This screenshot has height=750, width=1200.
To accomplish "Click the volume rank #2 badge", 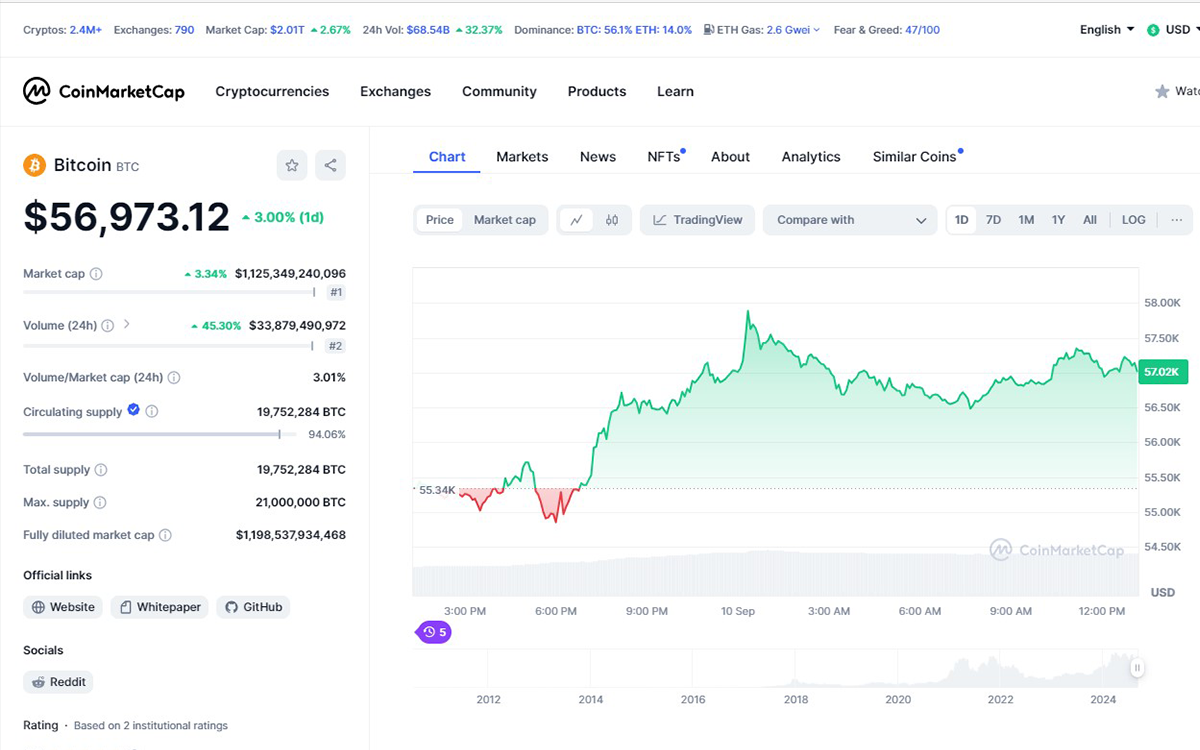I will click(x=336, y=346).
